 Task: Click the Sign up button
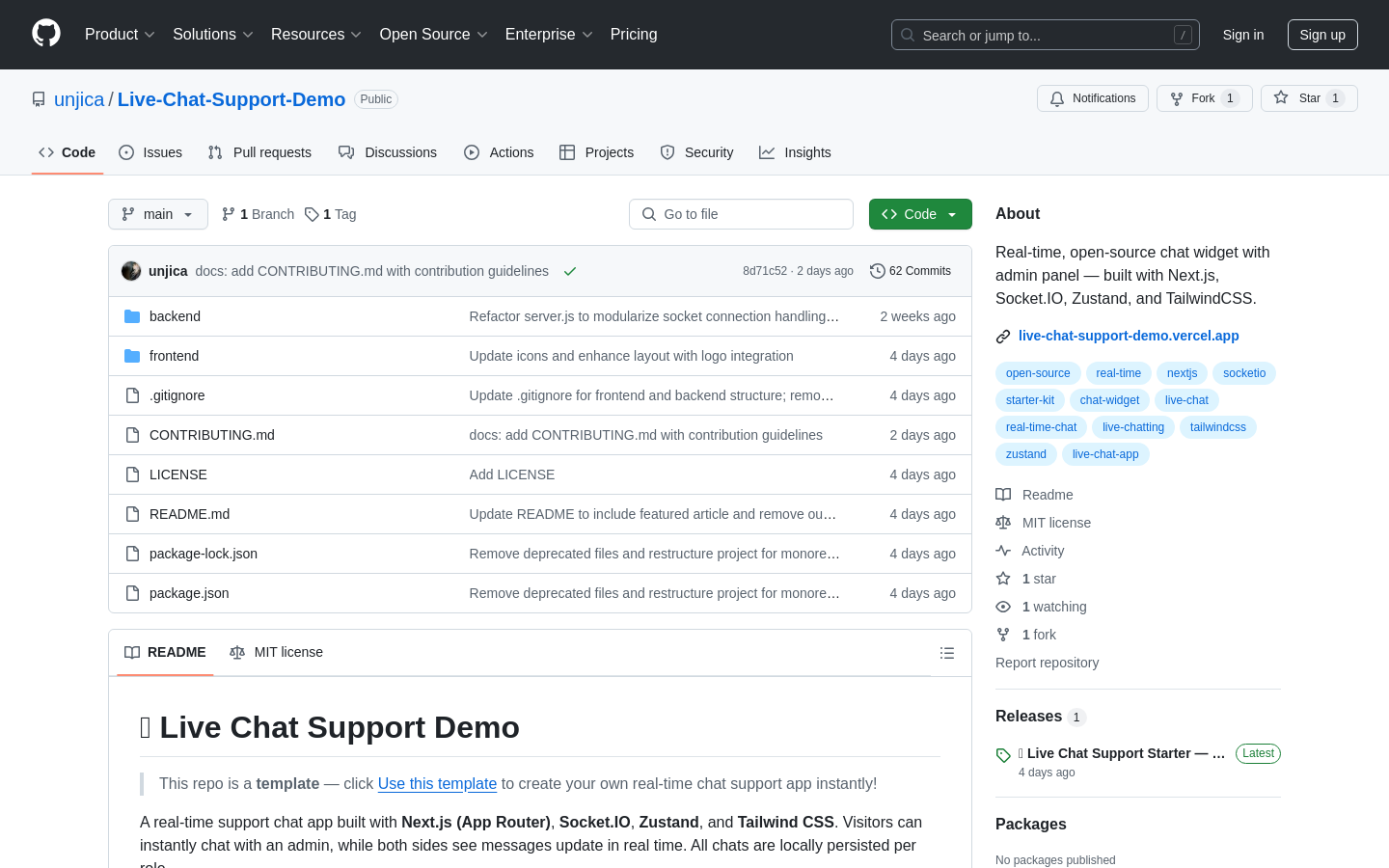pyautogui.click(x=1322, y=35)
